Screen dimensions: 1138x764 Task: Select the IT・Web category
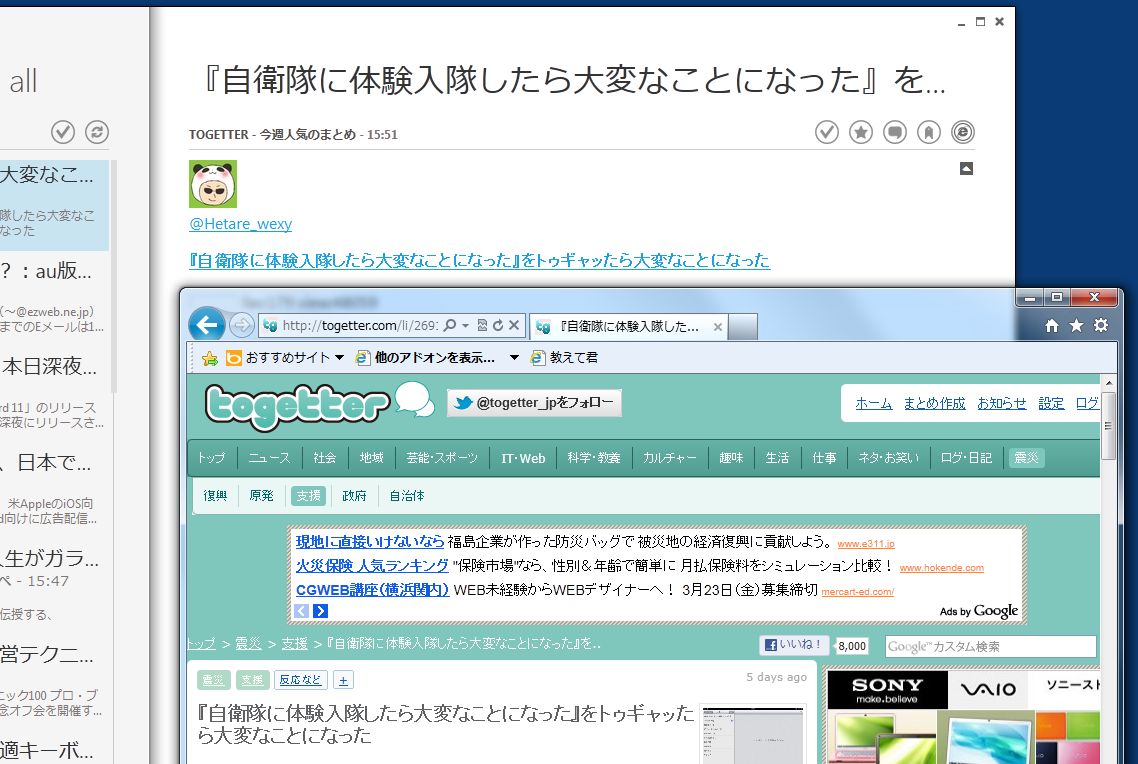[523, 458]
